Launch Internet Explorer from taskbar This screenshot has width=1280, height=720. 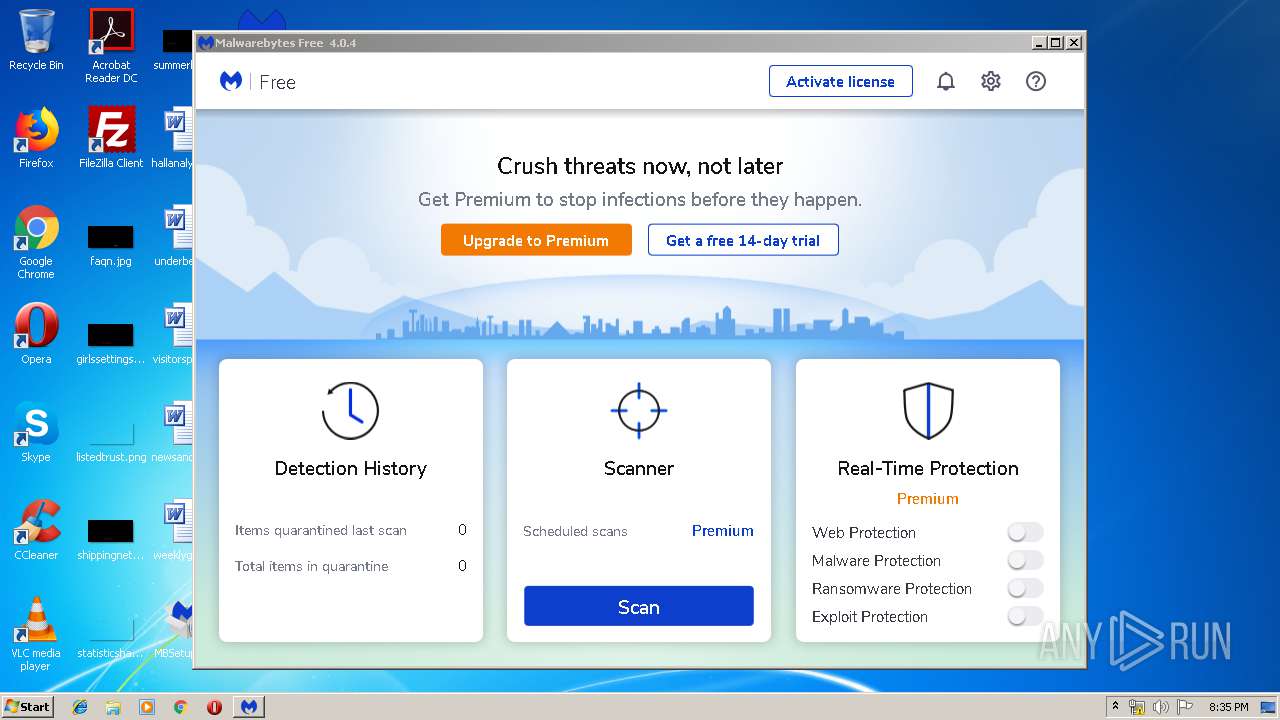pos(80,707)
